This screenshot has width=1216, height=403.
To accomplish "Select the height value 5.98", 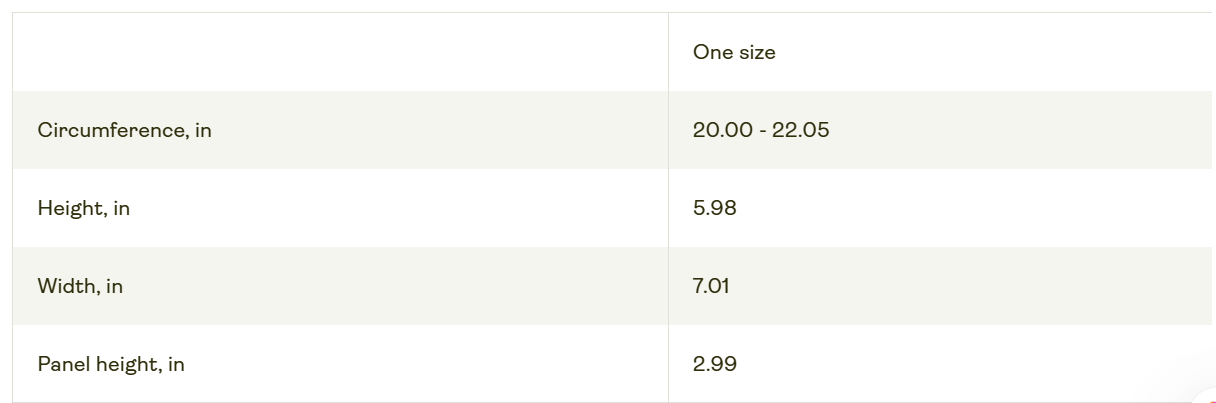I will tap(714, 208).
